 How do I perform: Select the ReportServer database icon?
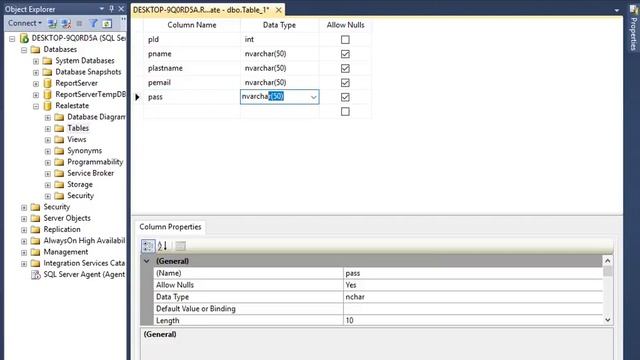(47, 83)
